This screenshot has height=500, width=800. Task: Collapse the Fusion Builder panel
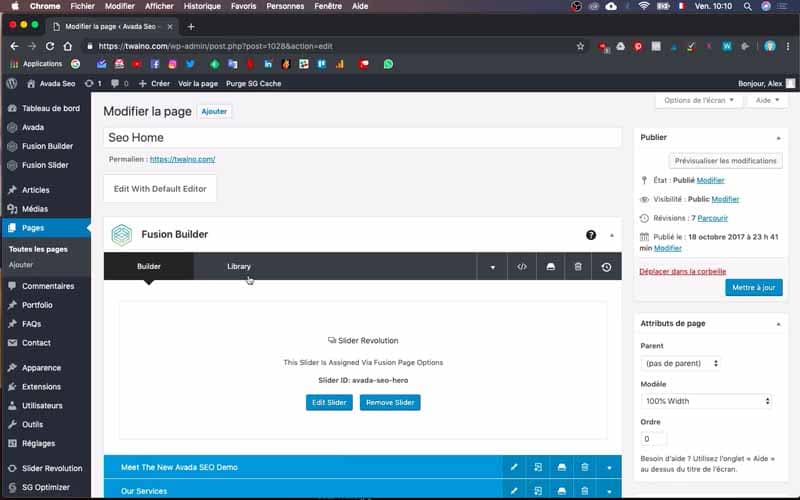612,235
